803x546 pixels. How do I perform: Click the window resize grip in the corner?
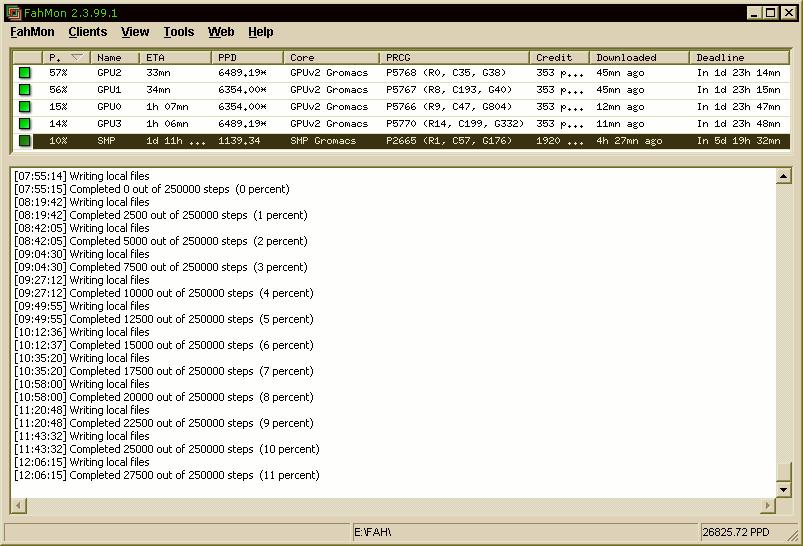pyautogui.click(x=793, y=536)
